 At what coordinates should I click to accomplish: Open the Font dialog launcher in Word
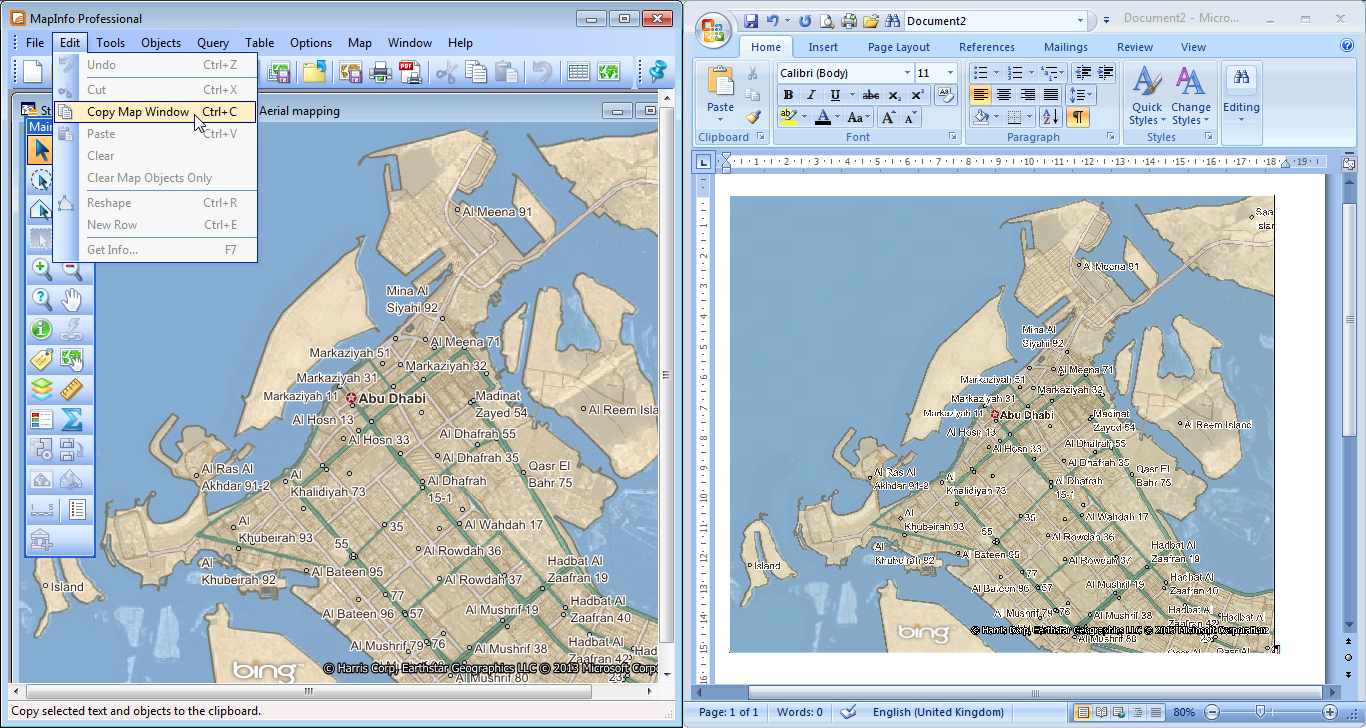coord(954,137)
